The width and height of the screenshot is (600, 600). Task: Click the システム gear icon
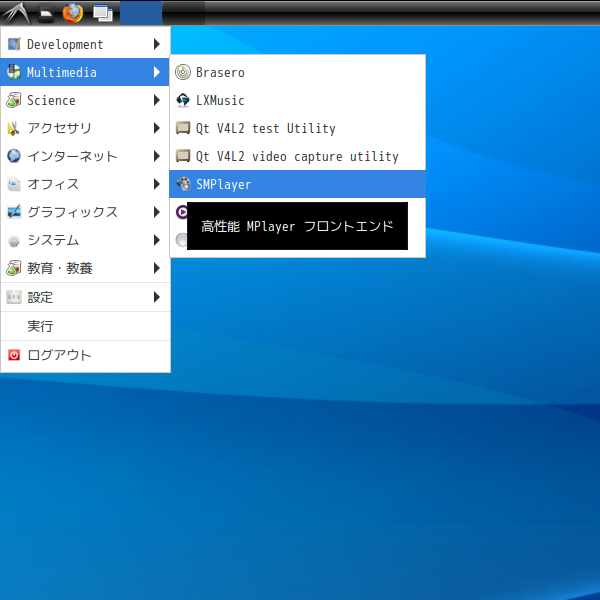[14, 241]
